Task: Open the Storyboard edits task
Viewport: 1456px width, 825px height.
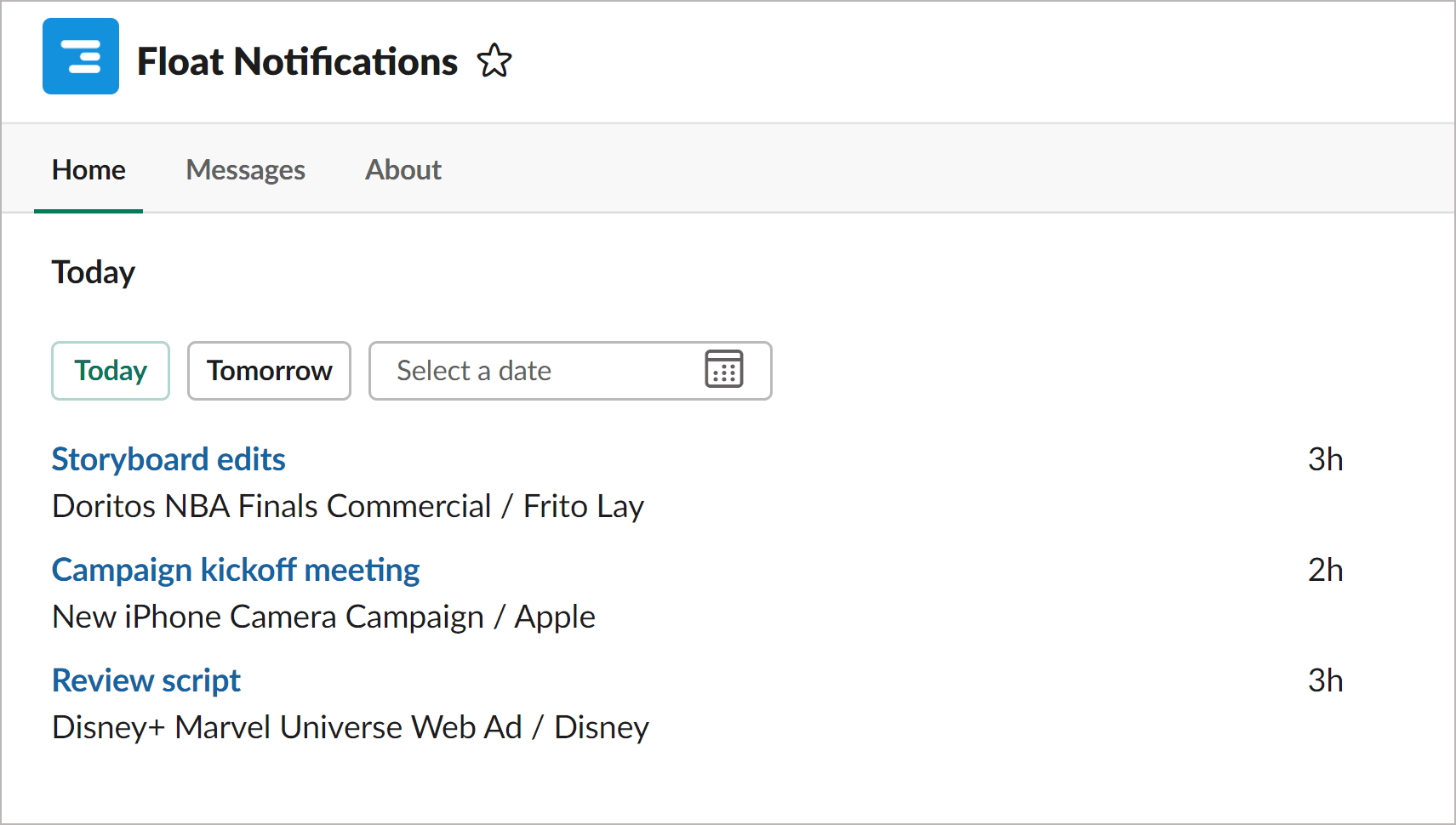Action: (168, 459)
